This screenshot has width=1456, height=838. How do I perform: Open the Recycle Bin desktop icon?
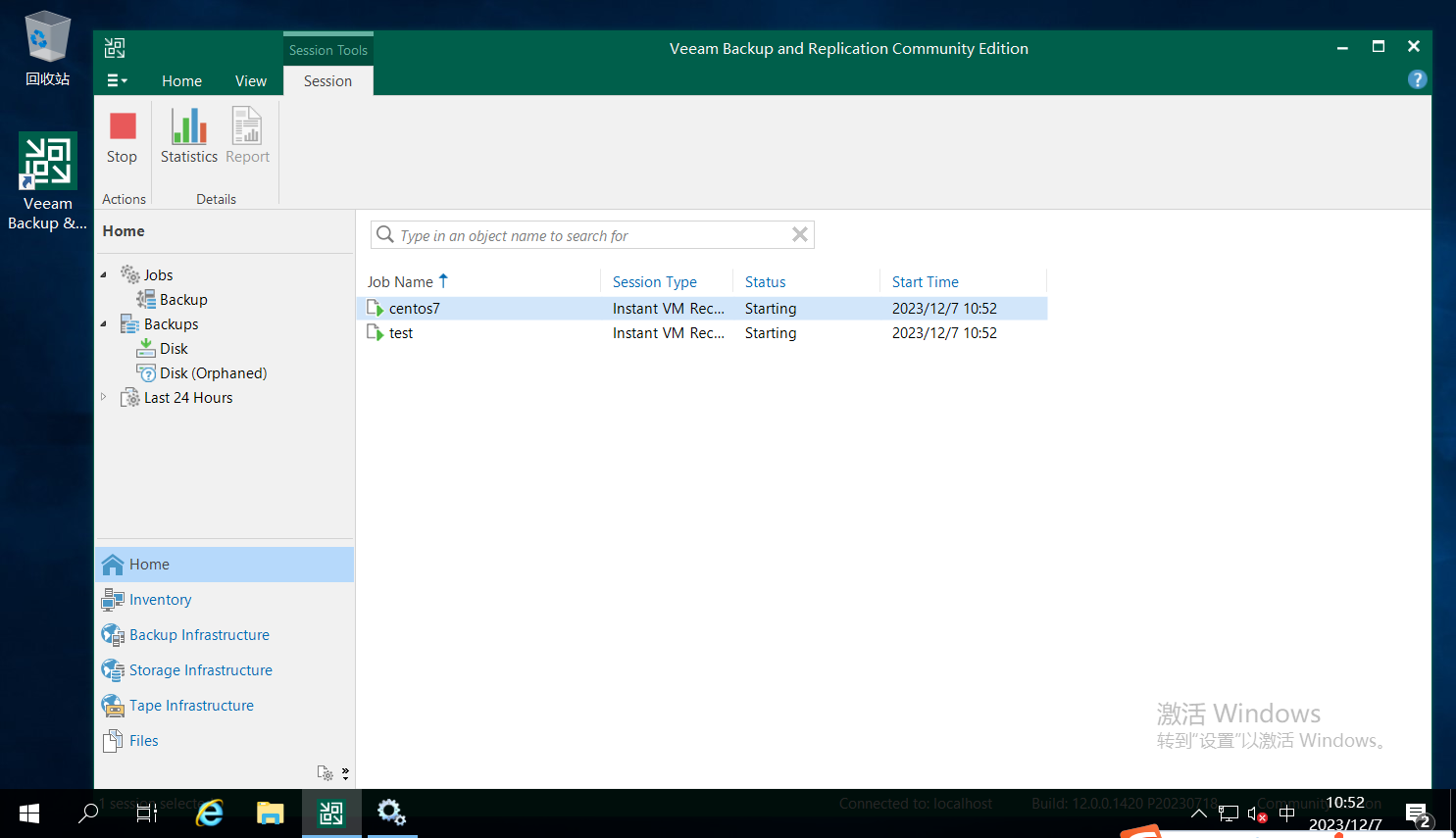47,48
